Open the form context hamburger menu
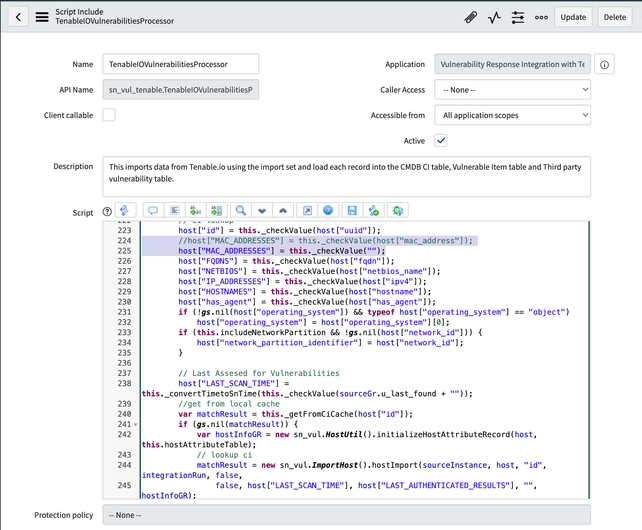 (42, 17)
